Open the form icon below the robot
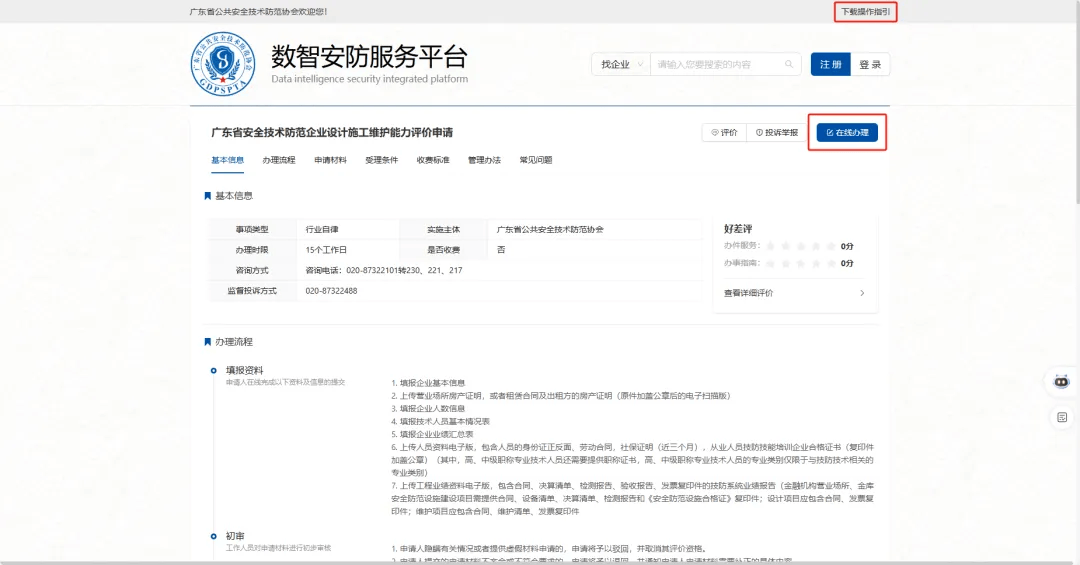The width and height of the screenshot is (1080, 565). [x=1061, y=417]
